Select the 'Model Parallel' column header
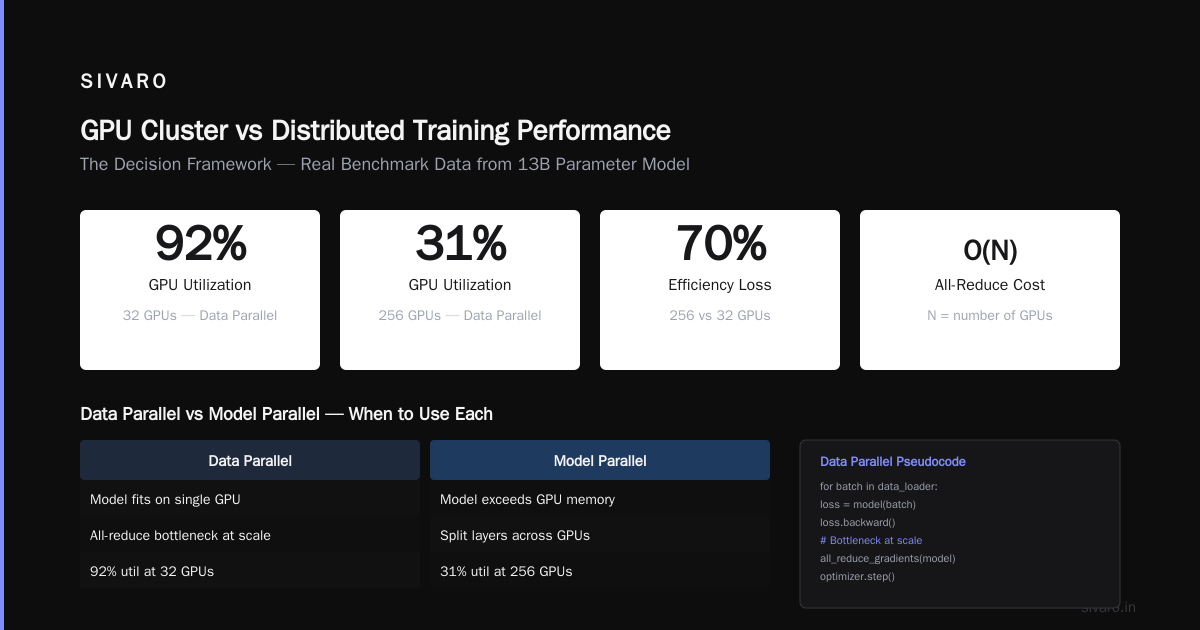1200x630 pixels. tap(600, 460)
